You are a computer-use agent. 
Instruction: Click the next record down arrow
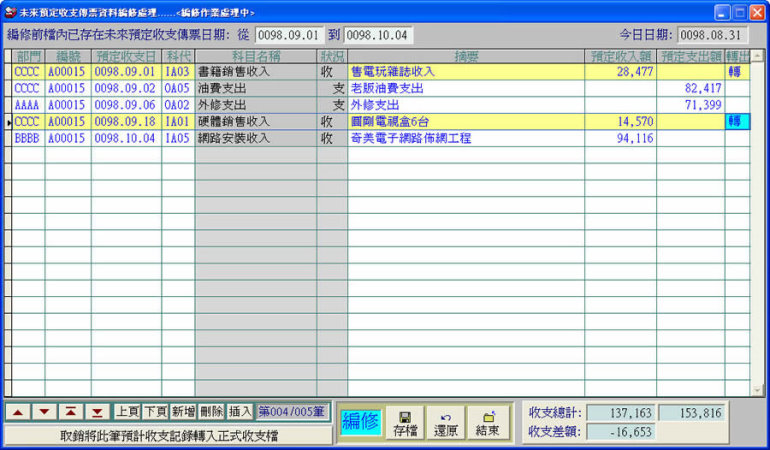(x=44, y=411)
